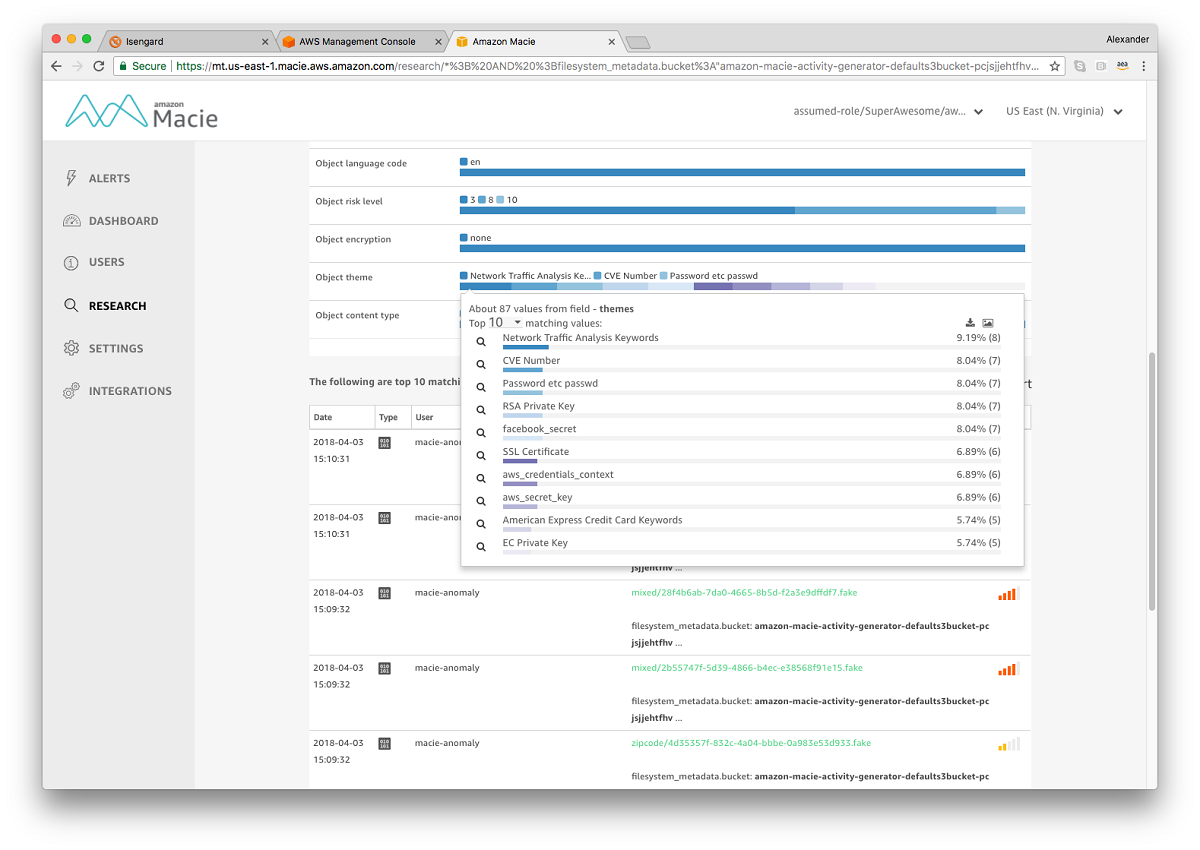Open mixed/2b55747f-5d39-4866 fake file link
Screen dimensions: 1200x850
click(x=747, y=668)
